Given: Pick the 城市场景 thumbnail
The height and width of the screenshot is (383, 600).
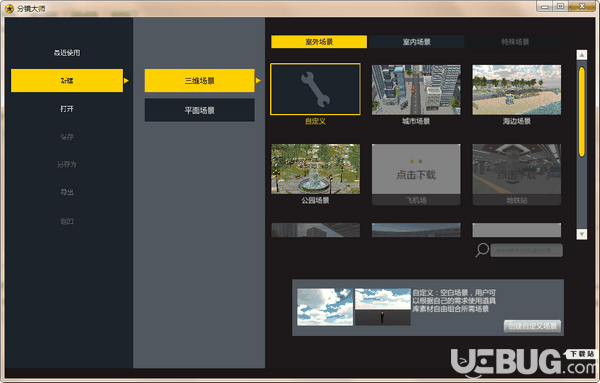Looking at the screenshot, I should [x=416, y=90].
